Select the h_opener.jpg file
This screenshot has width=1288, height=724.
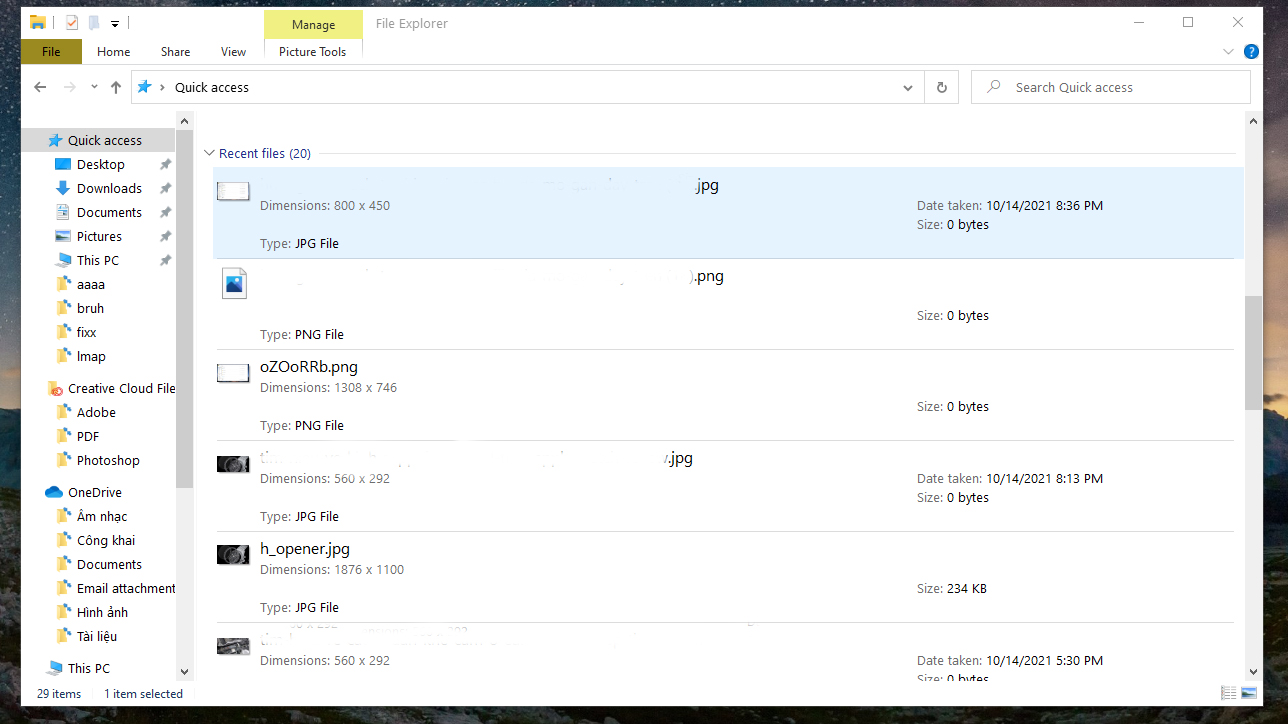728,577
